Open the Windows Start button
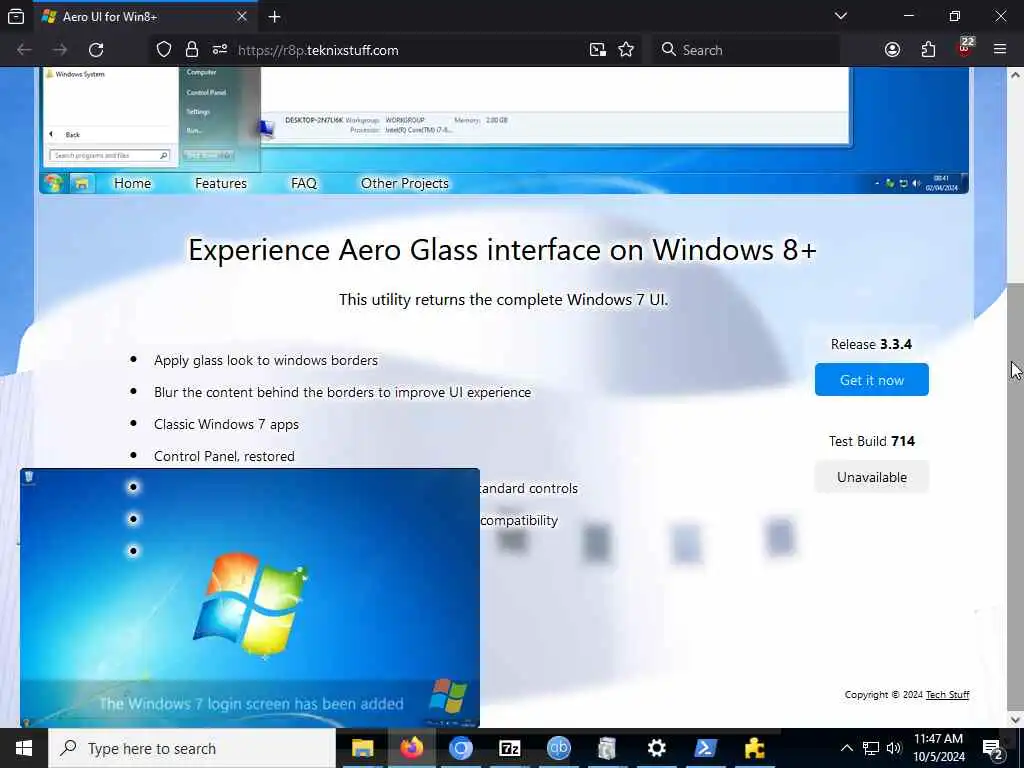This screenshot has width=1024, height=768. (x=24, y=748)
